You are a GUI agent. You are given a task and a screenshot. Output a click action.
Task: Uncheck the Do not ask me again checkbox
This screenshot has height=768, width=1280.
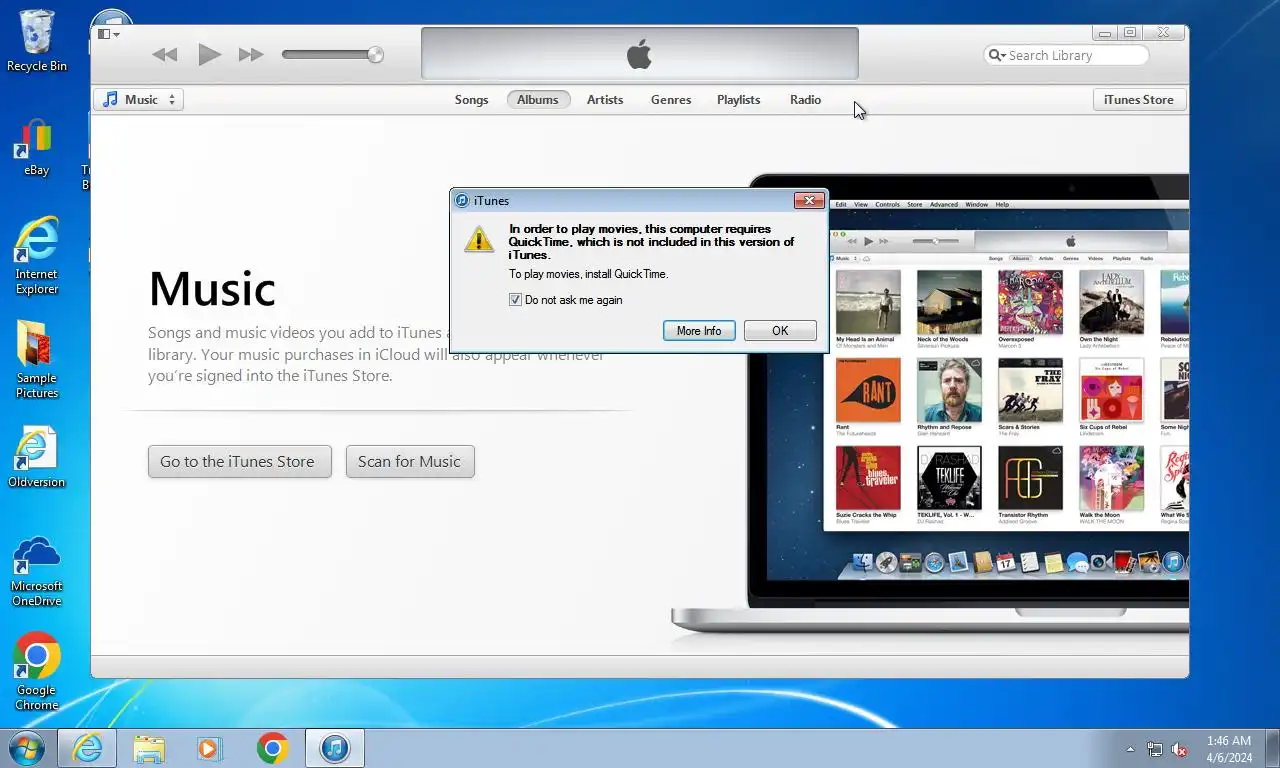click(x=516, y=300)
